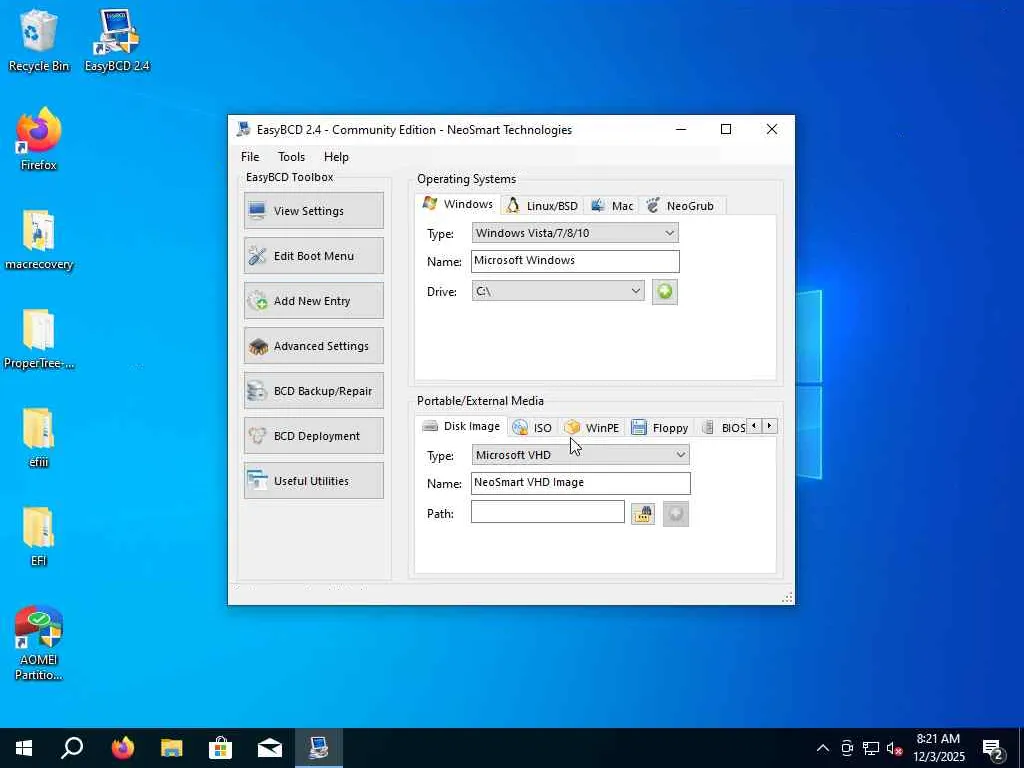Open the Help menu
This screenshot has width=1024, height=768.
pos(336,157)
